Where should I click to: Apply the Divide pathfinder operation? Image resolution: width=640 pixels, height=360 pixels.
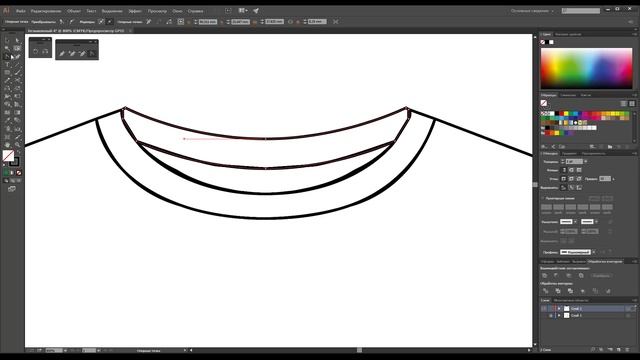(546, 291)
